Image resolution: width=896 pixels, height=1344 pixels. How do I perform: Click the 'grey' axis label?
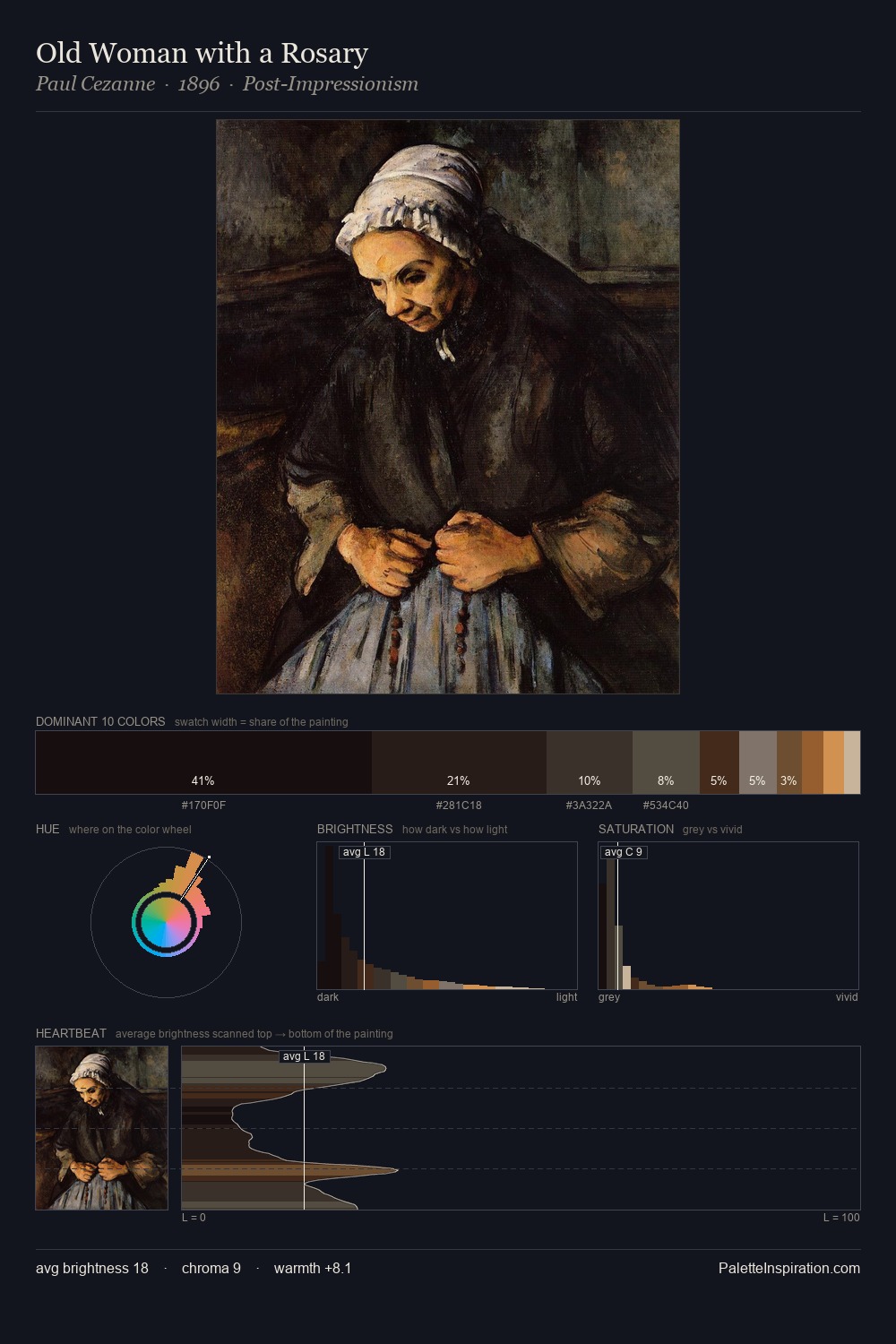609,997
